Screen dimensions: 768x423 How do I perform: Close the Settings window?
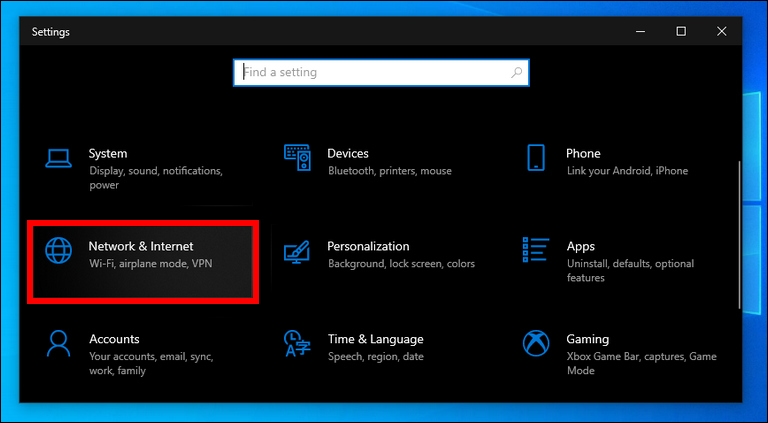721,31
